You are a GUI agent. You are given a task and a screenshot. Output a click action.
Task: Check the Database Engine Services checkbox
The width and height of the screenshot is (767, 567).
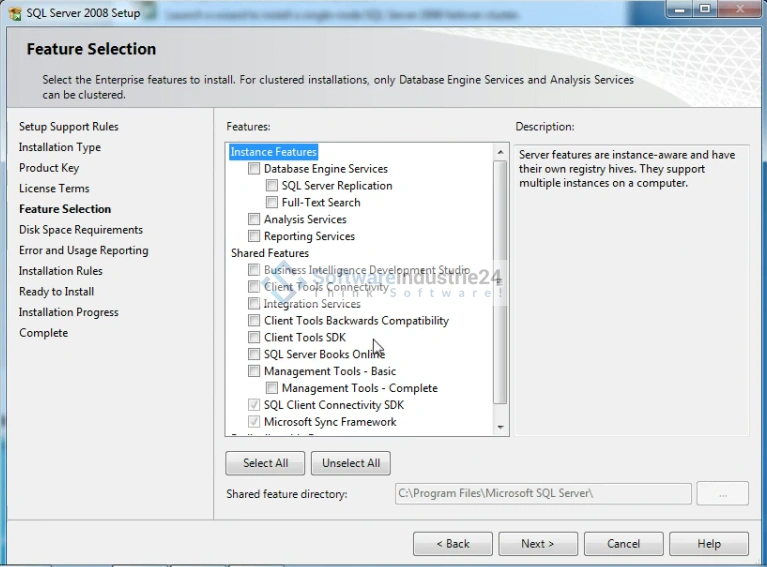click(x=254, y=169)
